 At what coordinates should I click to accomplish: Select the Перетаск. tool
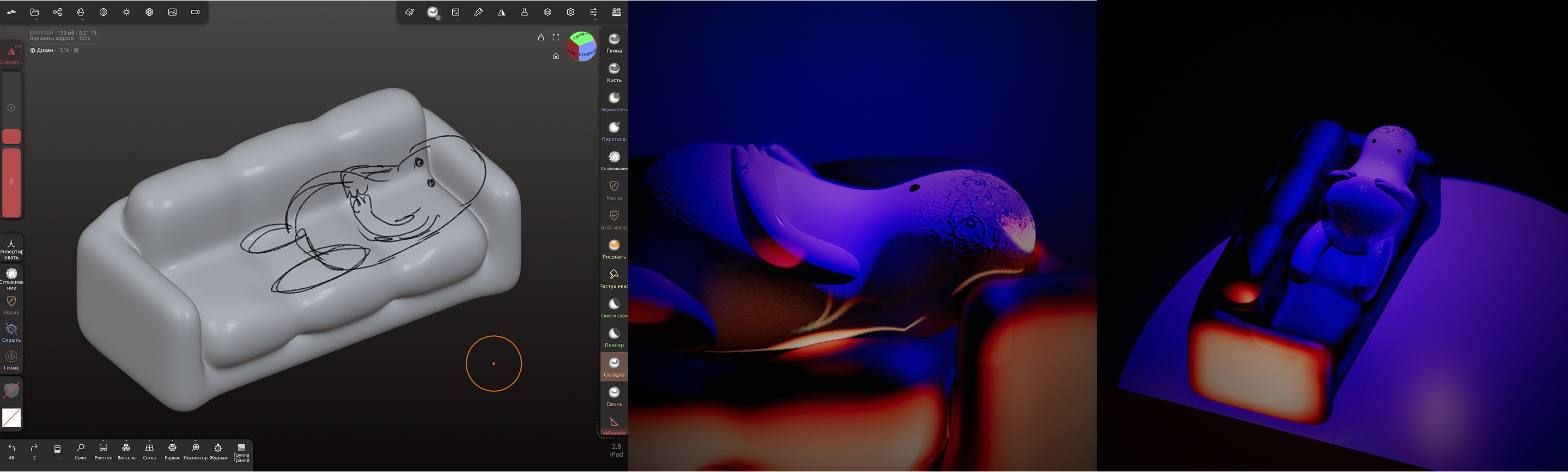[614, 131]
